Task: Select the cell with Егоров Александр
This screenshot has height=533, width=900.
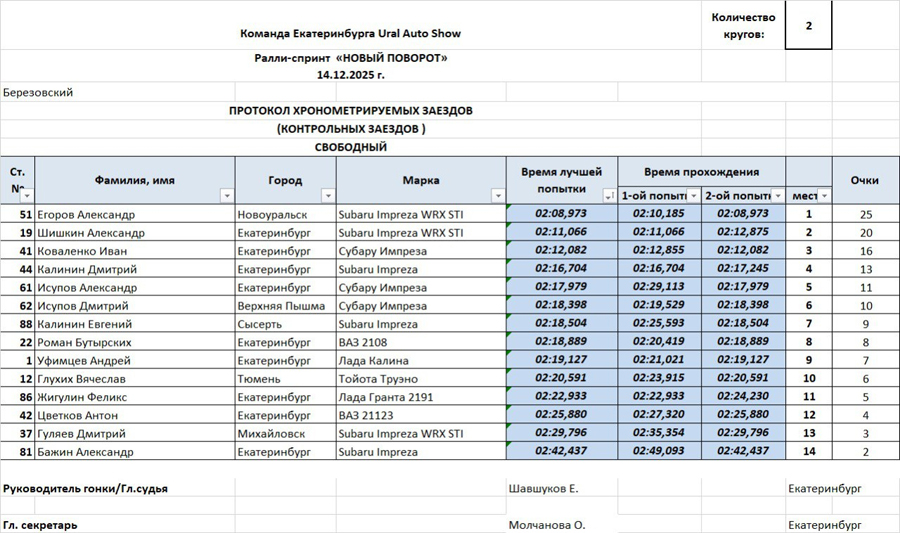Action: pos(135,214)
